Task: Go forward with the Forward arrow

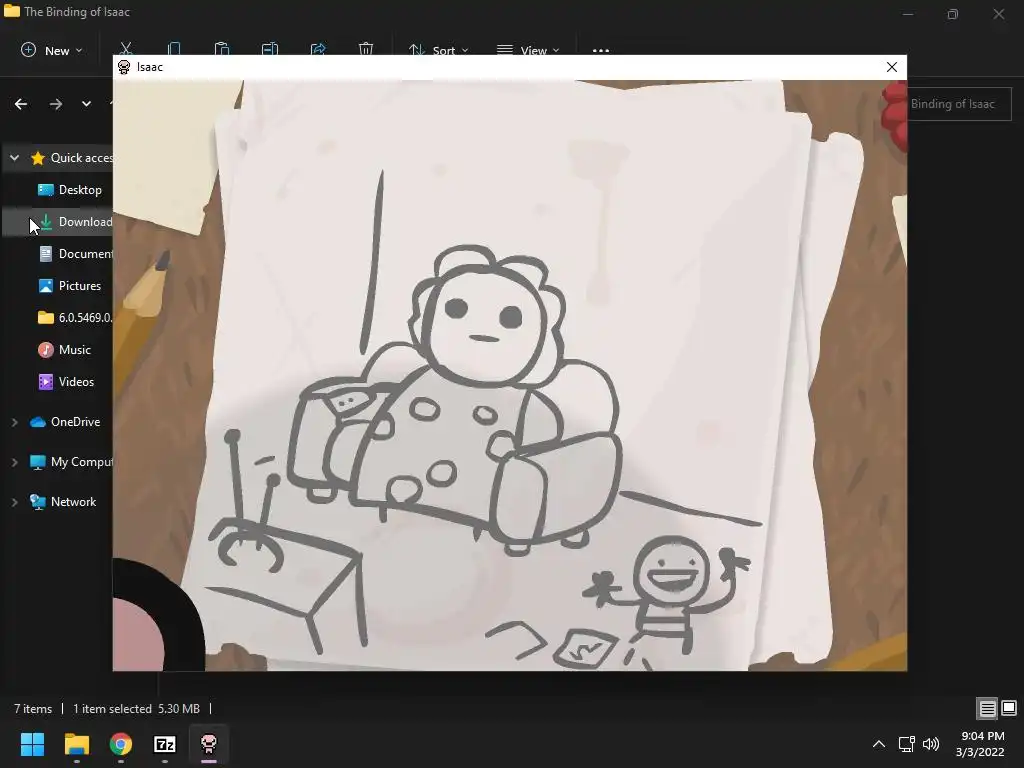Action: click(56, 104)
